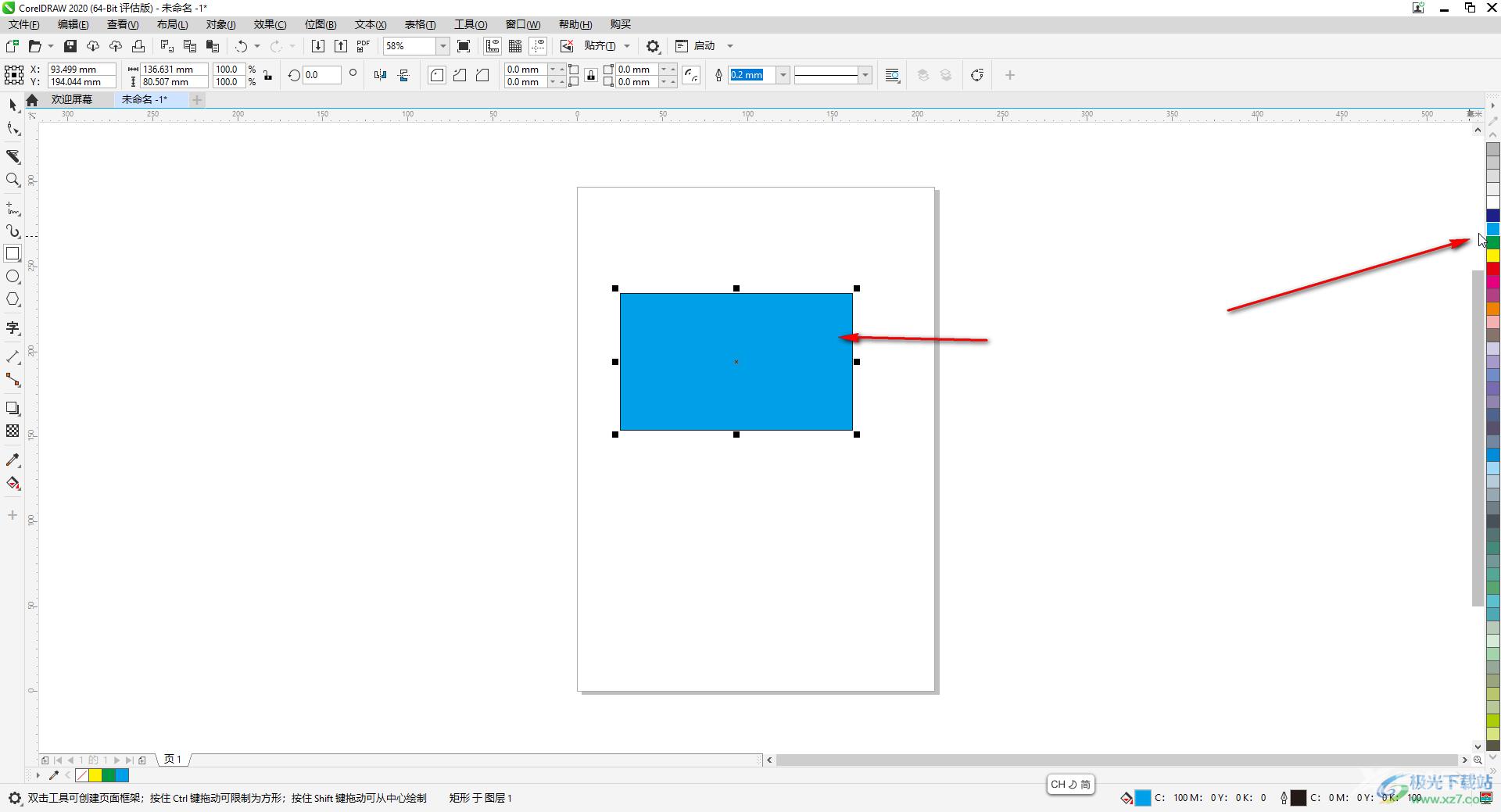Image resolution: width=1501 pixels, height=812 pixels.
Task: Select the Zoom tool in the toolbox
Action: [x=13, y=180]
